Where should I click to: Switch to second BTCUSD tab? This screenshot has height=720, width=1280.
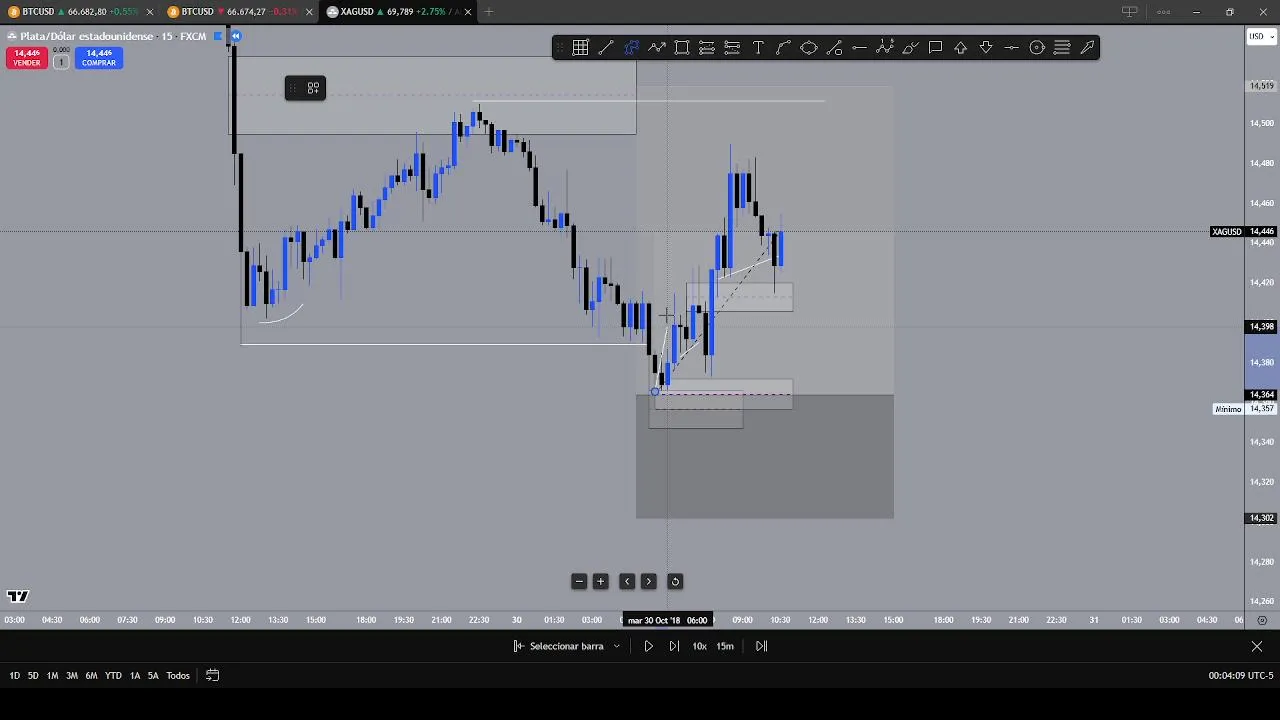click(240, 12)
